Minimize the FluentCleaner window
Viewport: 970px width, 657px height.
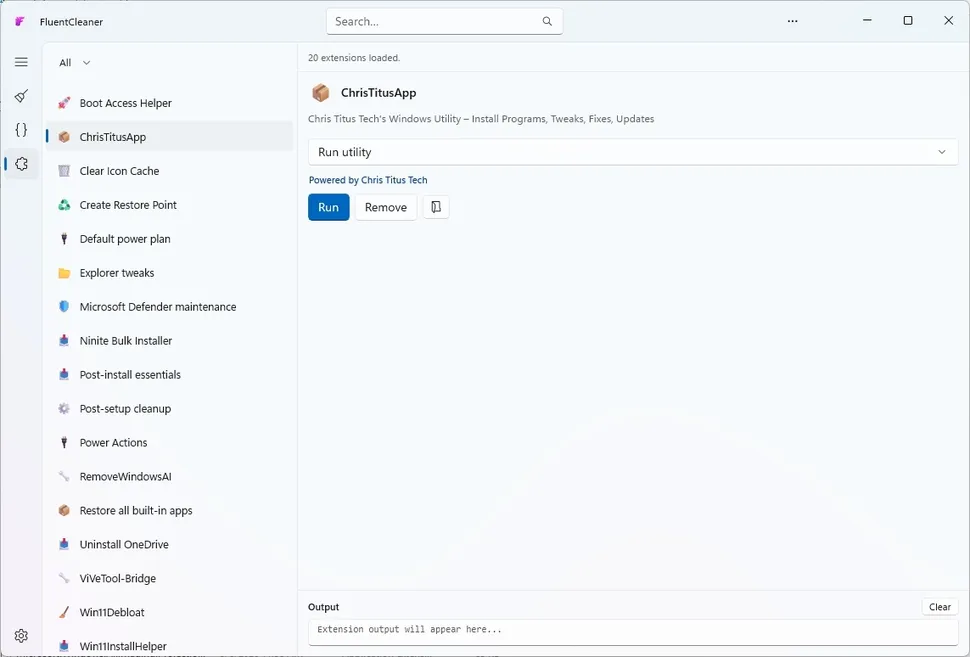[867, 20]
